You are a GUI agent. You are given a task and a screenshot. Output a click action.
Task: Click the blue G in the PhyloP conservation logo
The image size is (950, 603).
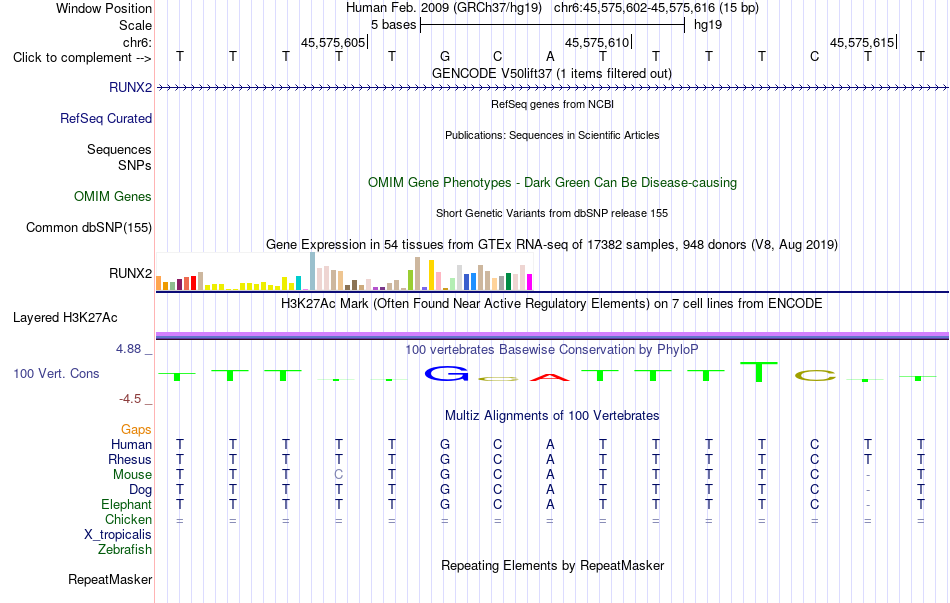coord(447,374)
